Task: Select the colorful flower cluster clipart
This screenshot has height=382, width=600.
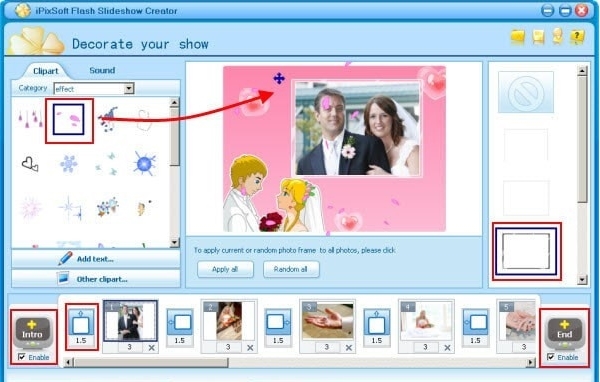Action: (108, 207)
